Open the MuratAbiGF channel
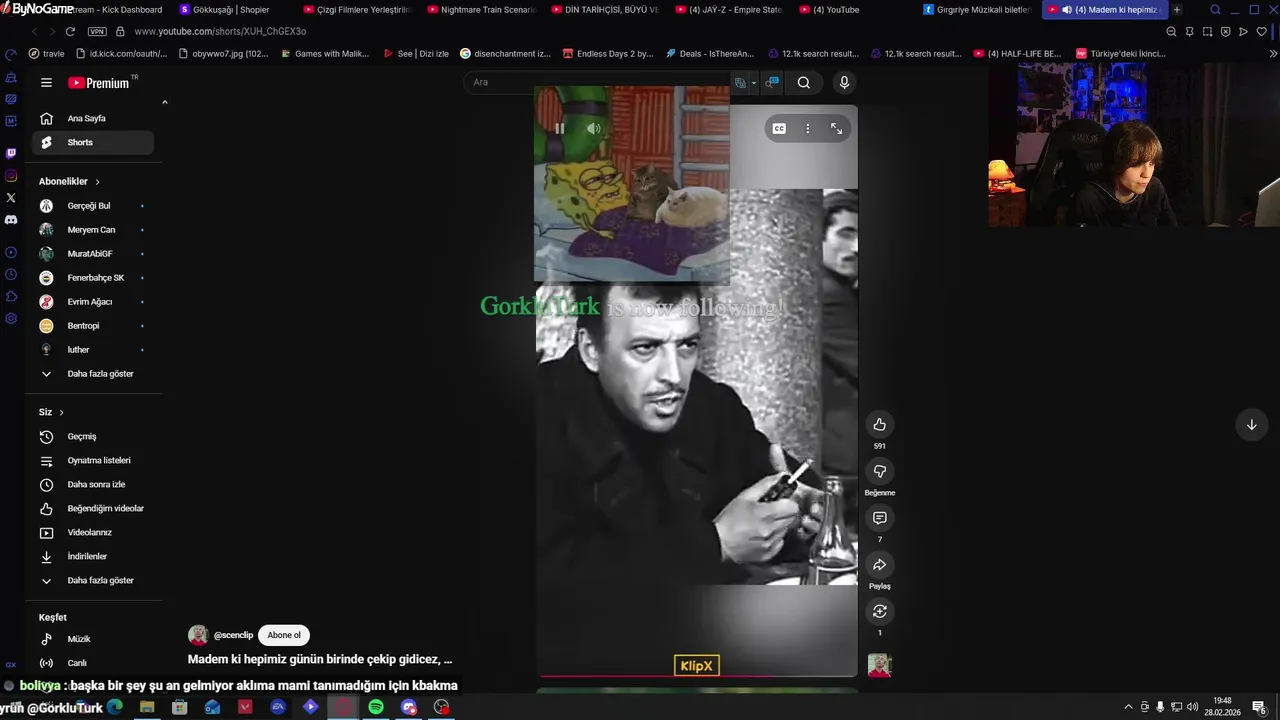This screenshot has width=1280, height=720. [x=95, y=254]
